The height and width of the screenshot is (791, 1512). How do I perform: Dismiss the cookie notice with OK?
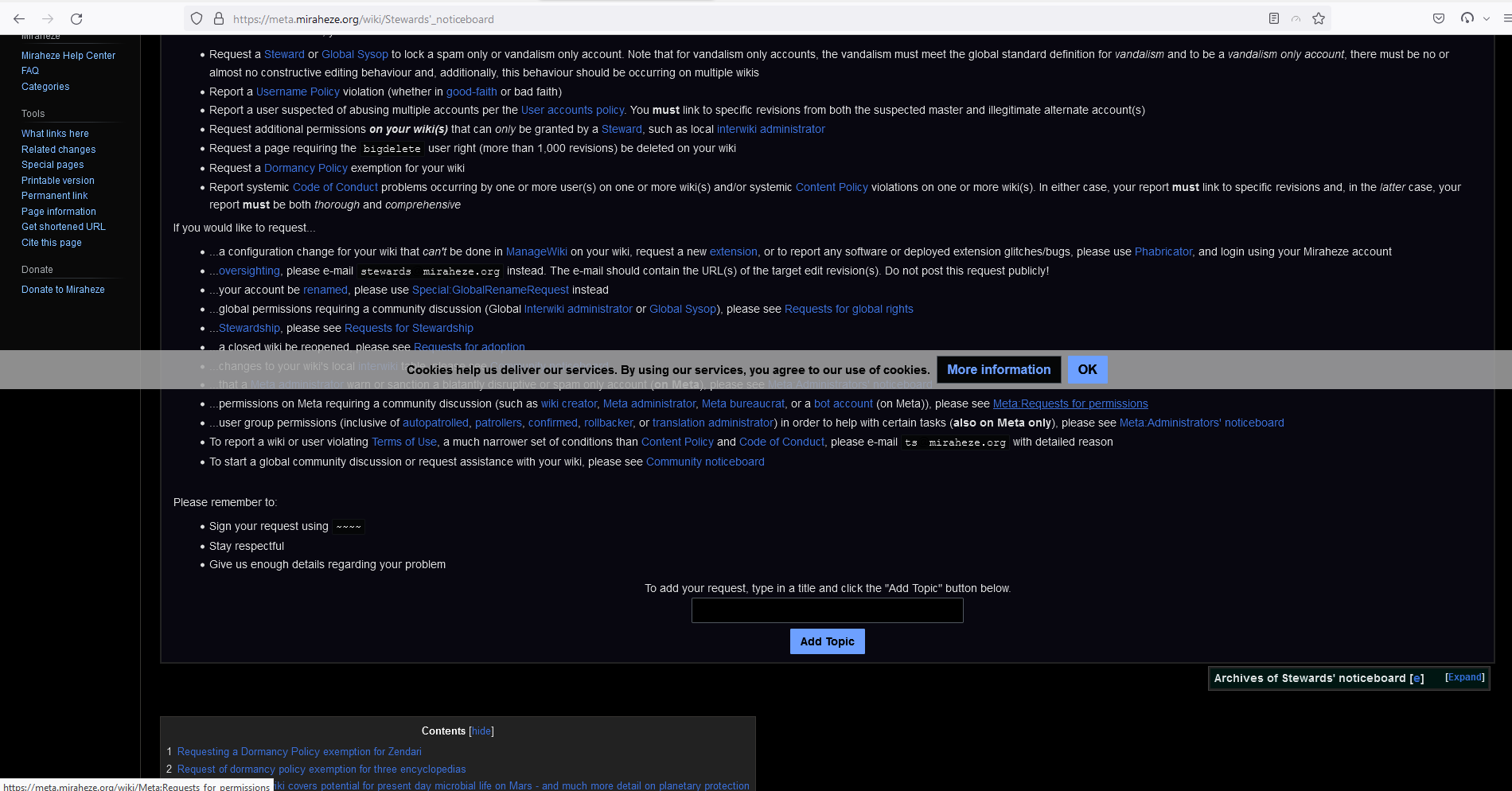[1087, 369]
